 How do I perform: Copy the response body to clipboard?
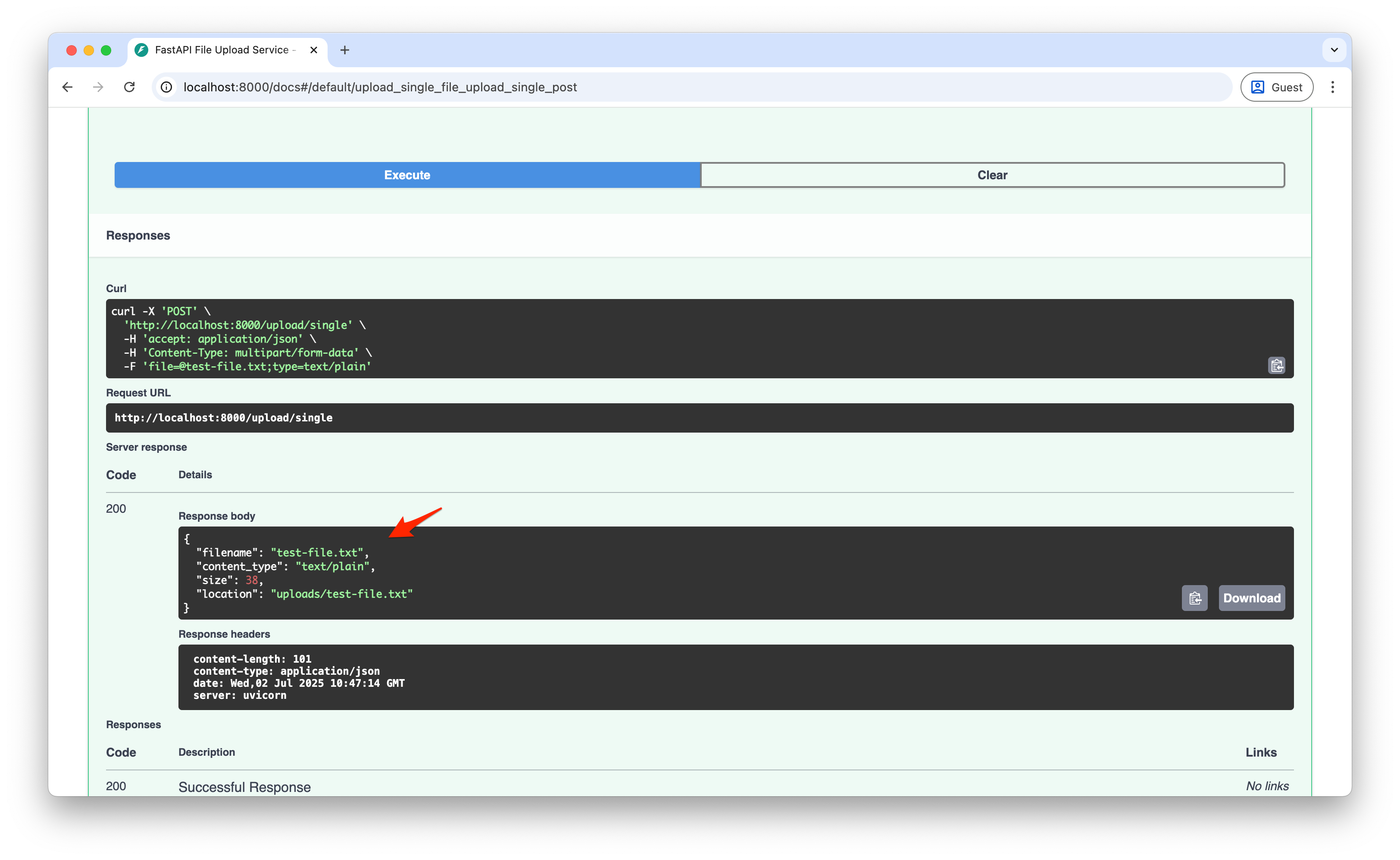coord(1195,598)
